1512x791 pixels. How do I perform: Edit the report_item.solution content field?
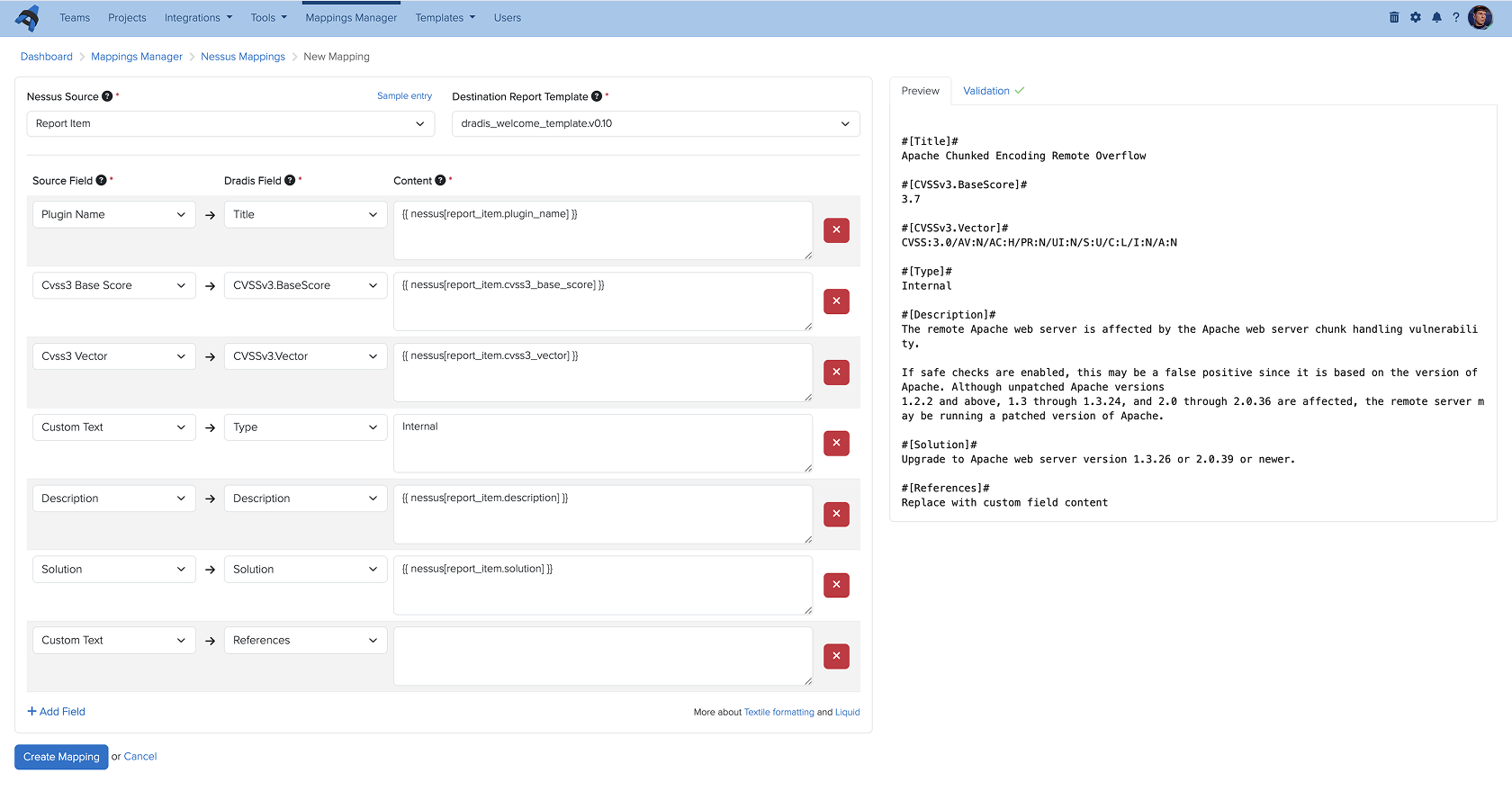click(x=603, y=585)
